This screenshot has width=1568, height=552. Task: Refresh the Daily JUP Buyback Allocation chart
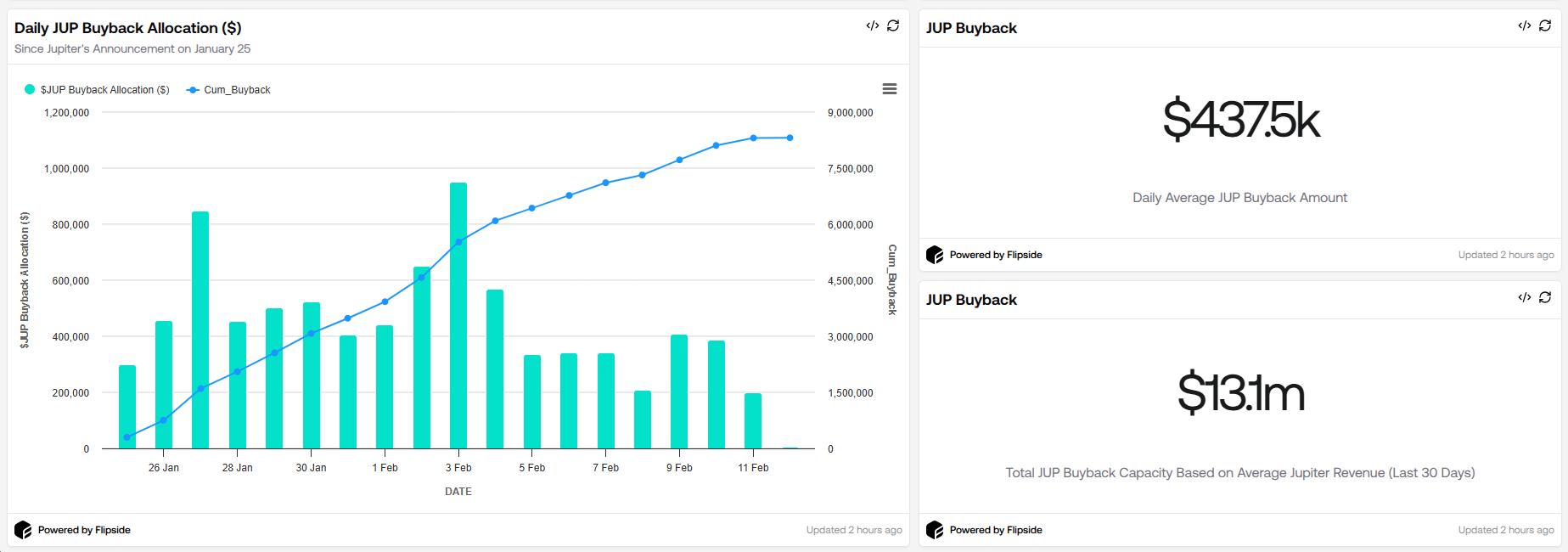(x=893, y=25)
